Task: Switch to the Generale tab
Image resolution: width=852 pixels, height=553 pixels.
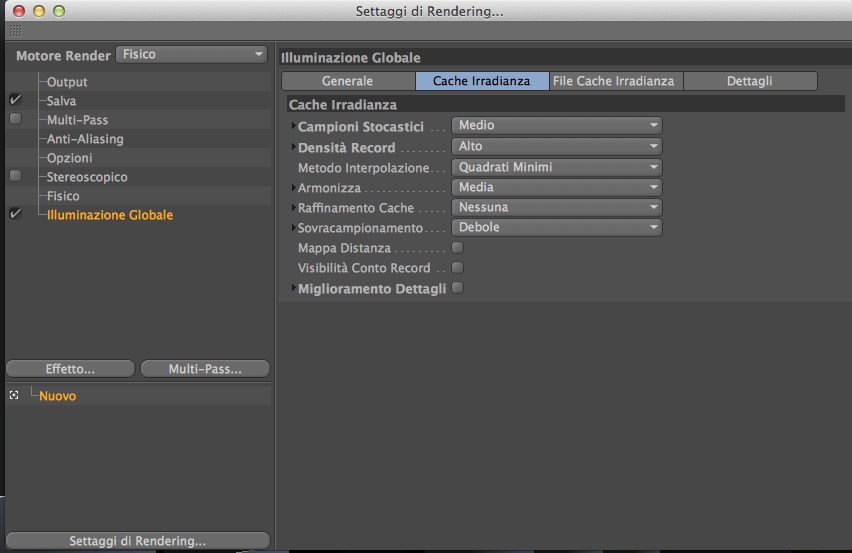Action: [x=348, y=81]
